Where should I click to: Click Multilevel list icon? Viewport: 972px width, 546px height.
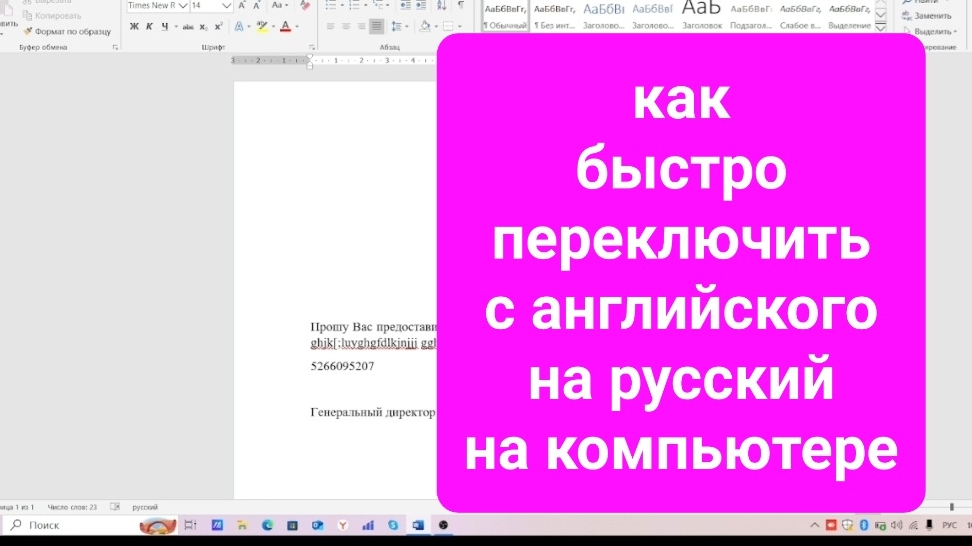click(378, 6)
